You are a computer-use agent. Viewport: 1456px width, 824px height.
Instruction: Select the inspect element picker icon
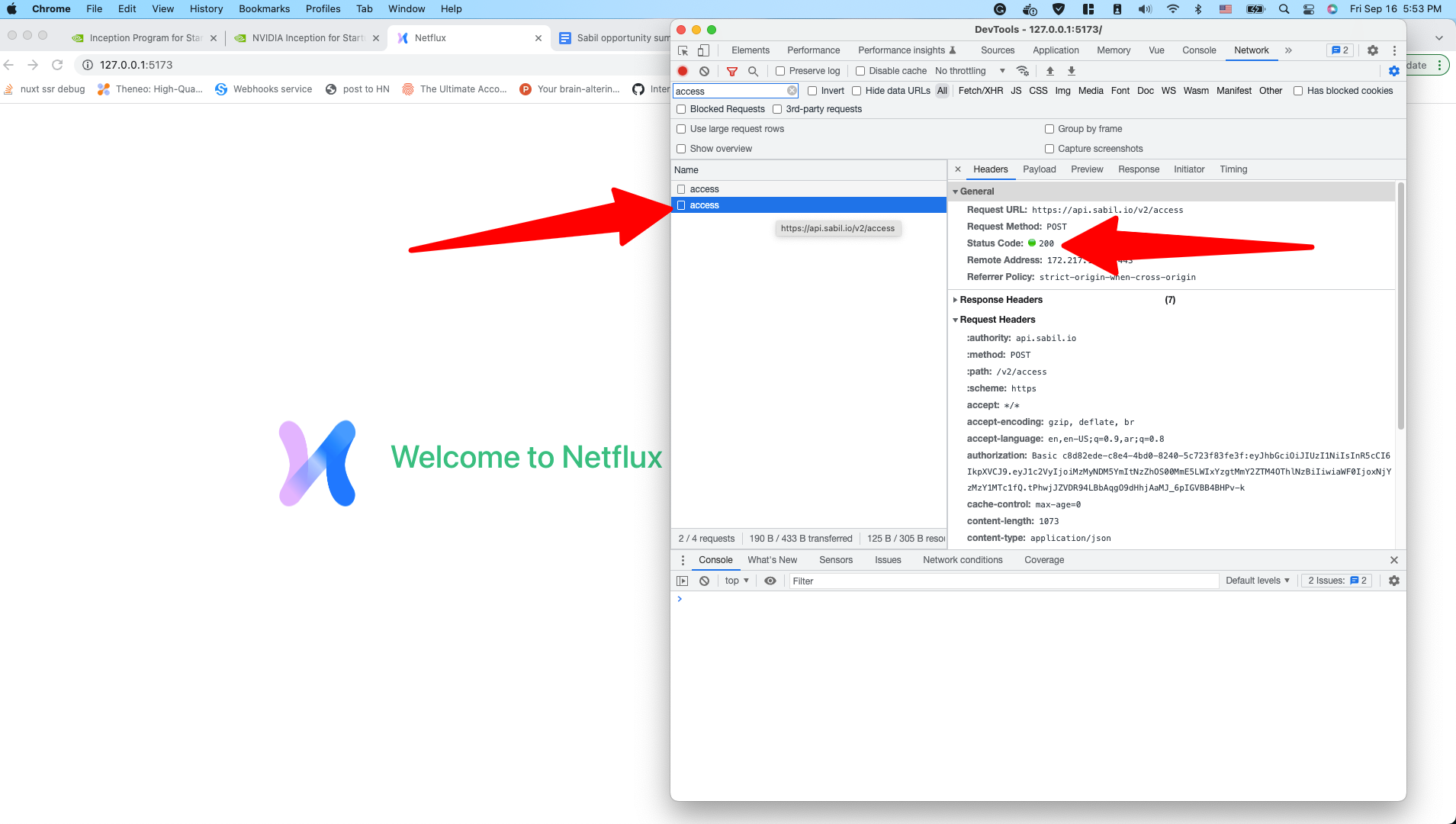[x=683, y=50]
